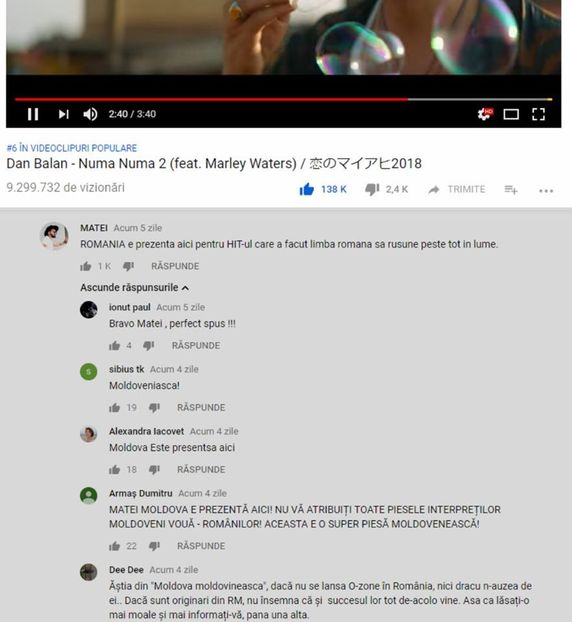This screenshot has height=622, width=572.
Task: Collapse replies with Ascunde răspunsurile
Action: pos(134,288)
